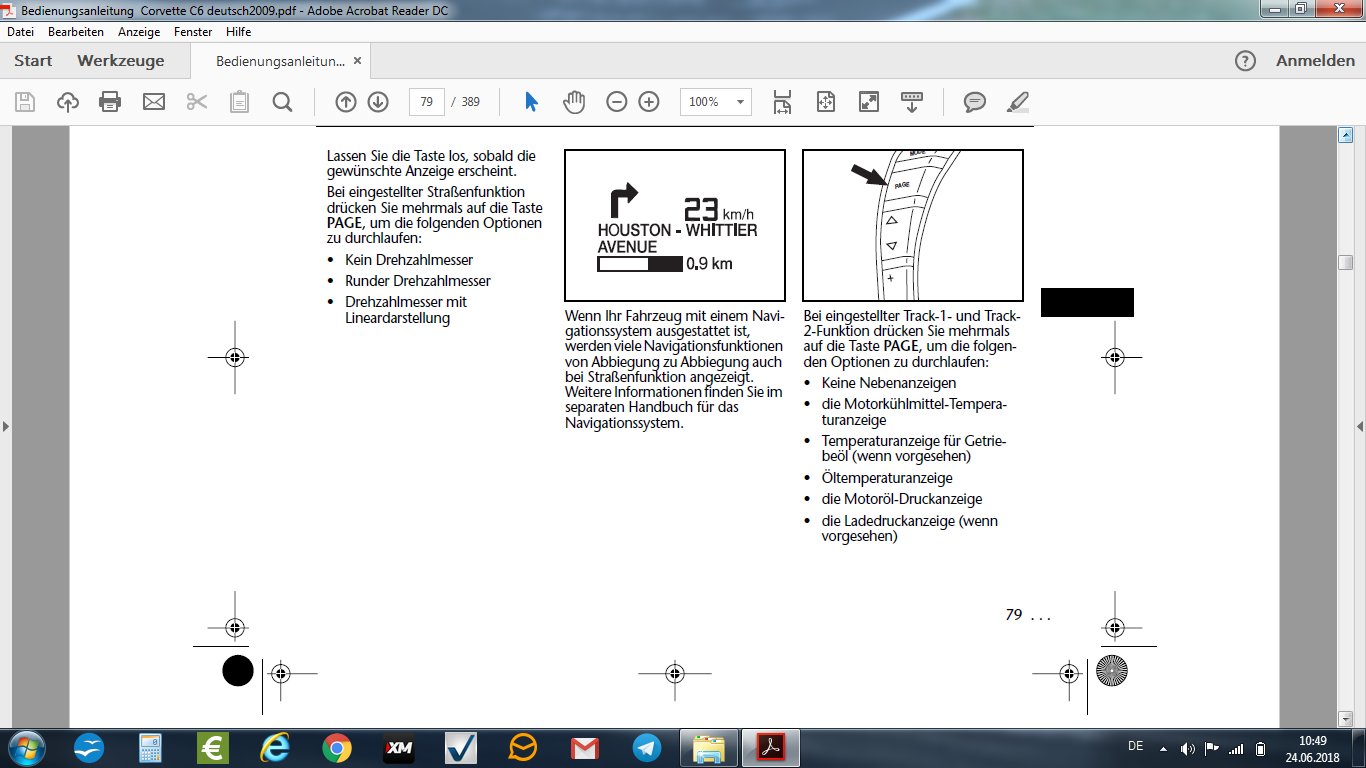Expand the left navigation pane
This screenshot has height=768, width=1366.
[5, 427]
